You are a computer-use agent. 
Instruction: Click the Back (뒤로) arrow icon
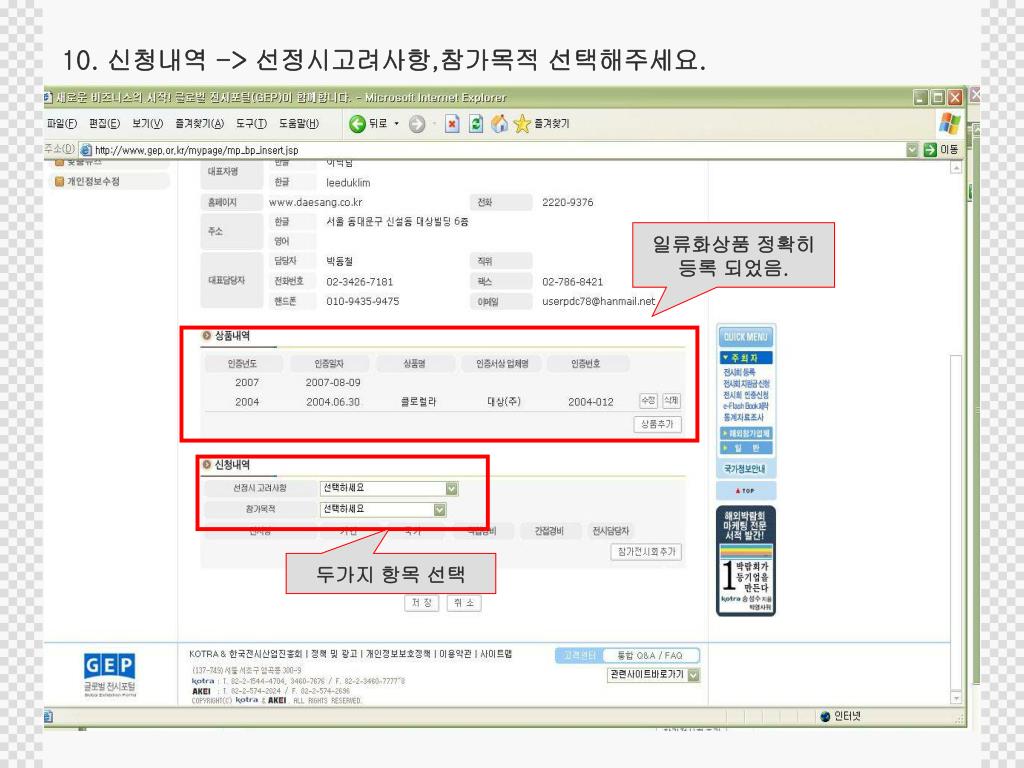tap(357, 123)
